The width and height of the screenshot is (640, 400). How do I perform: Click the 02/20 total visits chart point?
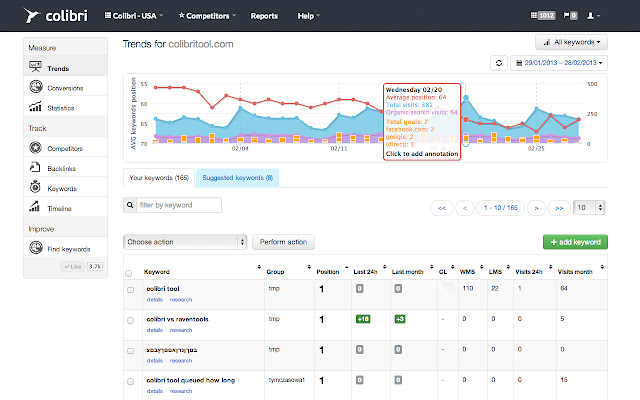[466, 98]
